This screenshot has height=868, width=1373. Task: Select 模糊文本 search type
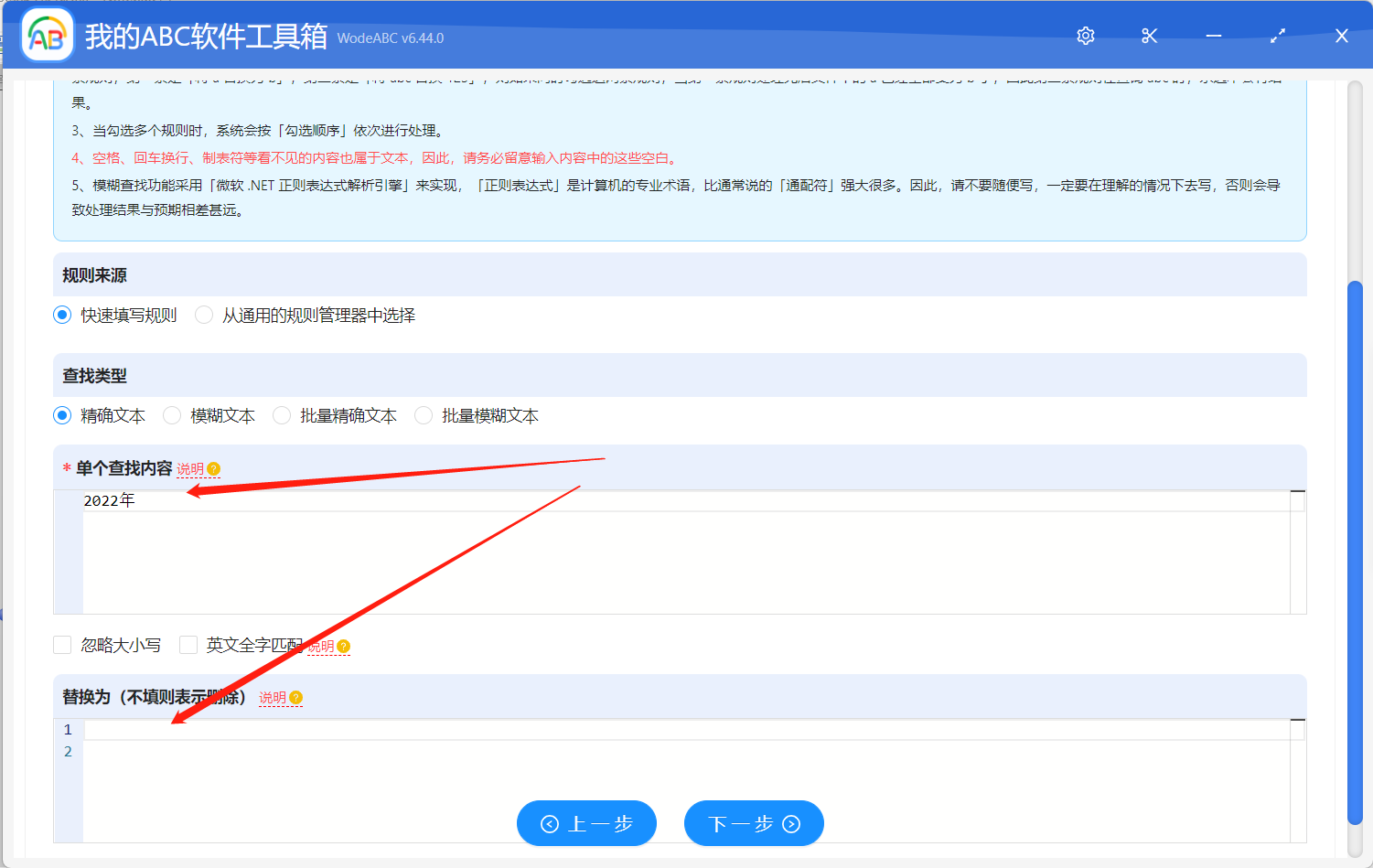172,416
